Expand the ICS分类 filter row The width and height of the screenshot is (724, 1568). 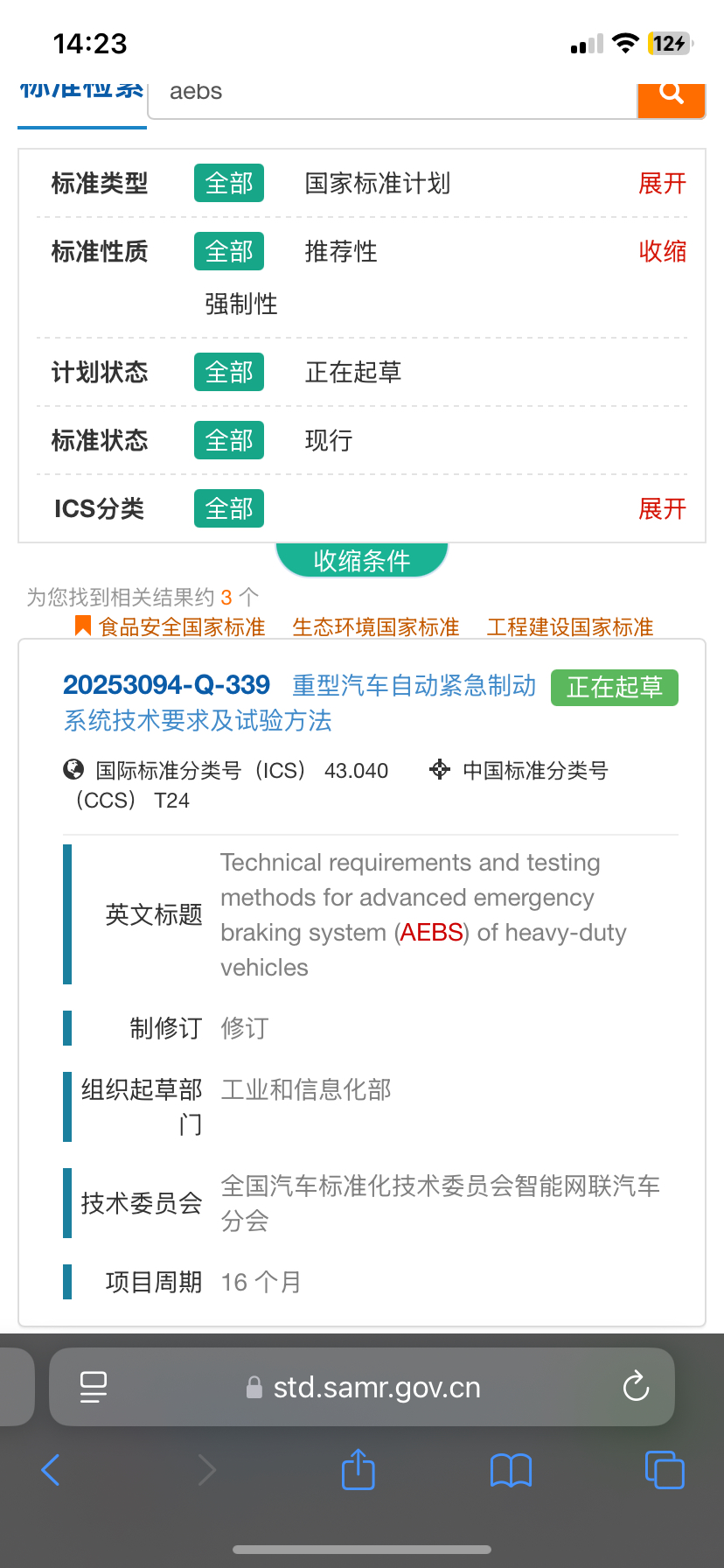662,509
